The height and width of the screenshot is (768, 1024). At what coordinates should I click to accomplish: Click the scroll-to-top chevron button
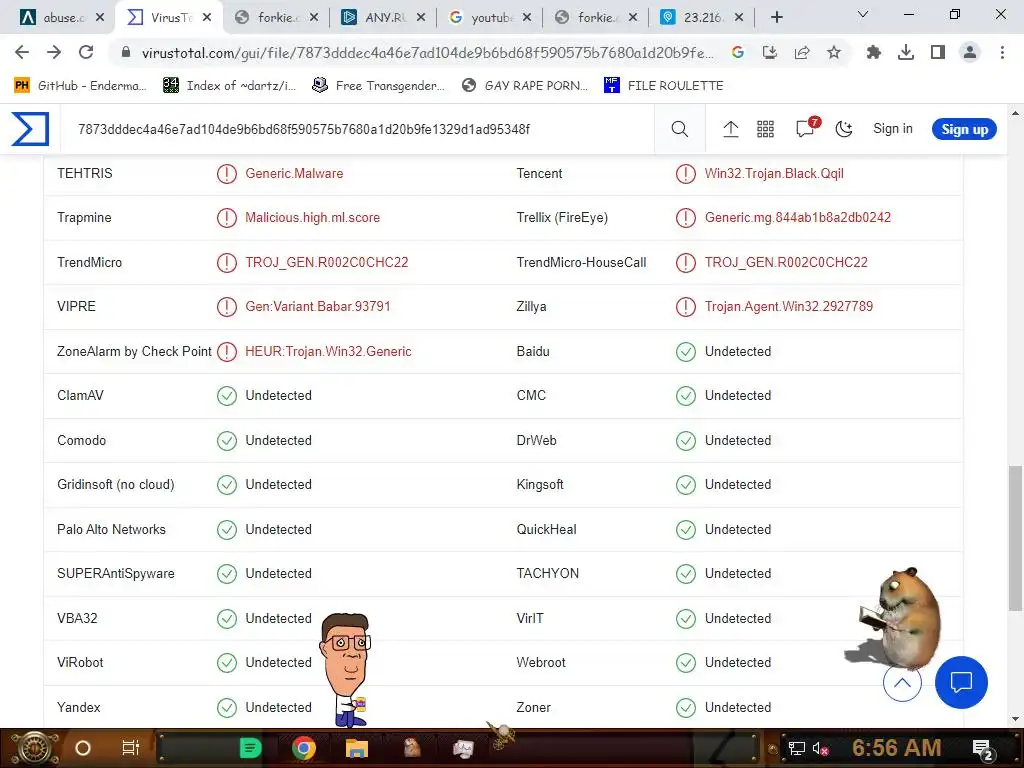[x=902, y=682]
